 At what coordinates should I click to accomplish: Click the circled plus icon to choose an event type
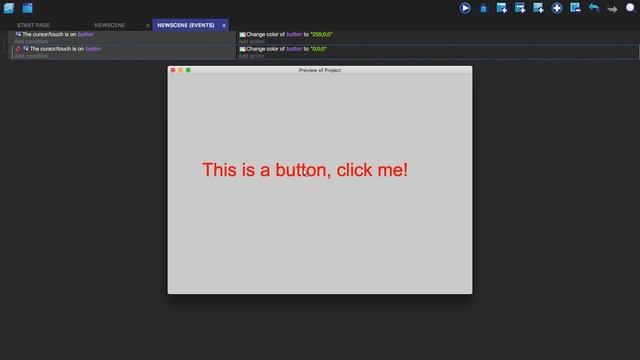[557, 8]
